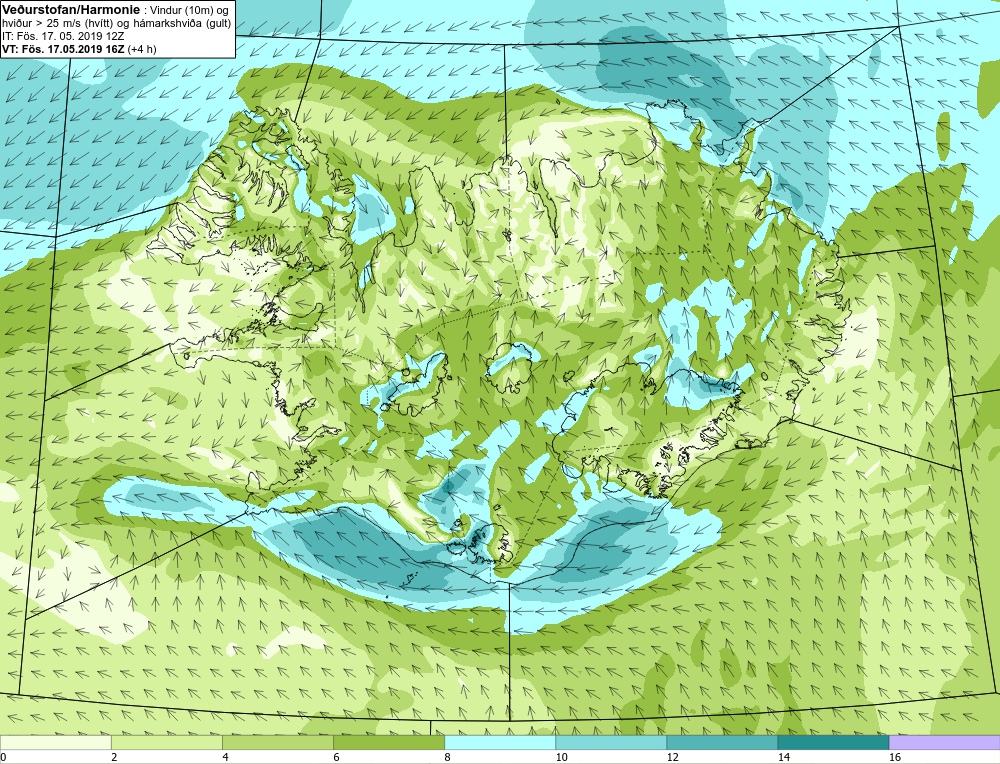The width and height of the screenshot is (1000, 764).
Task: Click the 8–10 m/s pale cyan swatch
Action: point(500,742)
